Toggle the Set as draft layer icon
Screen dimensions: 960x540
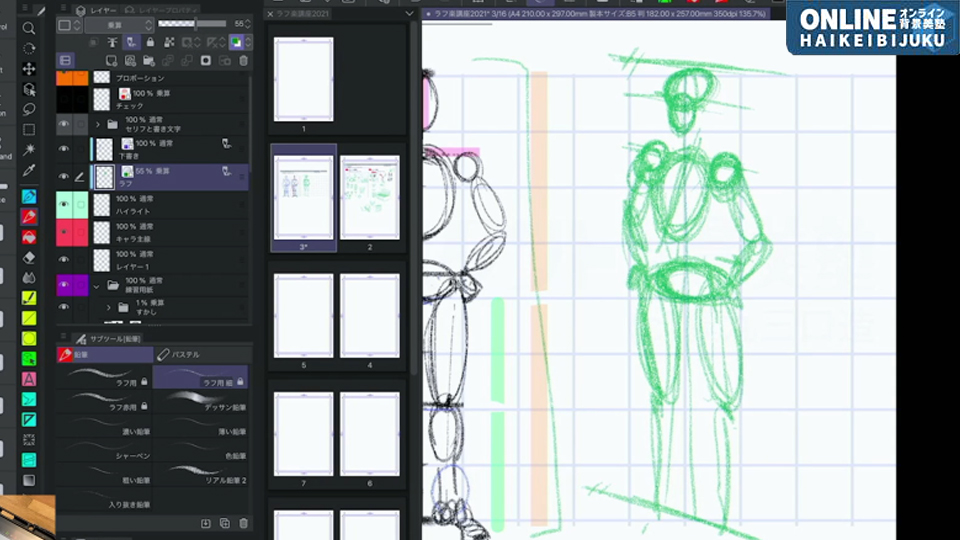[x=131, y=42]
